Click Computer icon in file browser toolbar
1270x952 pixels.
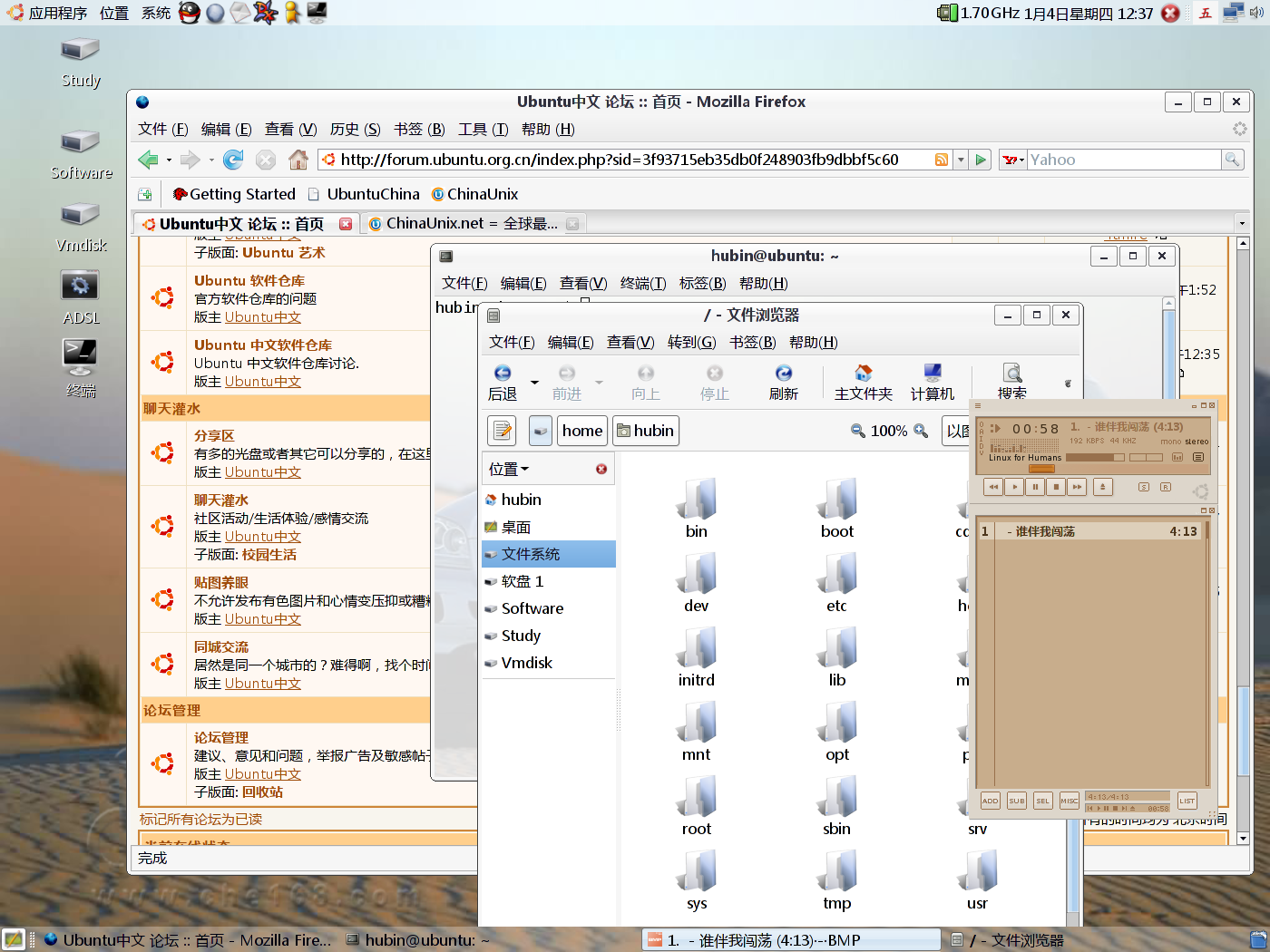coord(933,383)
